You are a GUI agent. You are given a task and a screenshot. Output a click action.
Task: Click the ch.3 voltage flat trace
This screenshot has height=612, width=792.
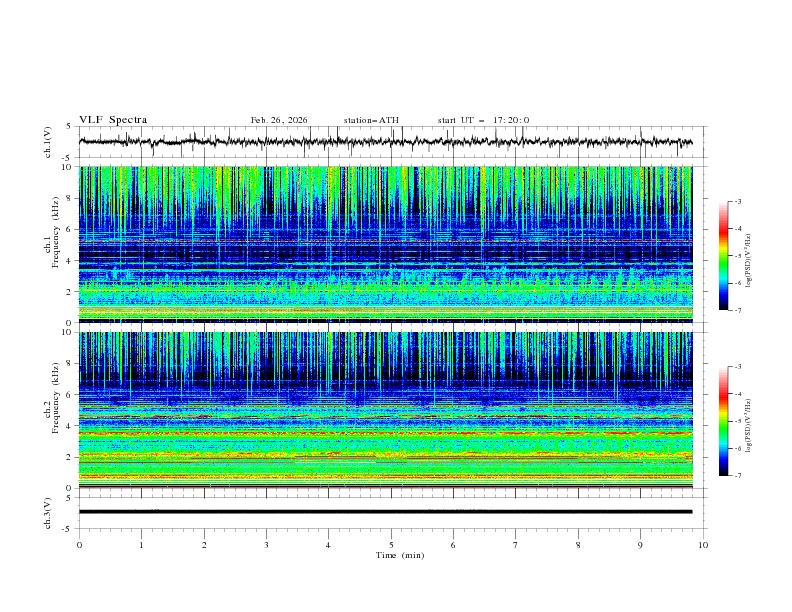386,512
